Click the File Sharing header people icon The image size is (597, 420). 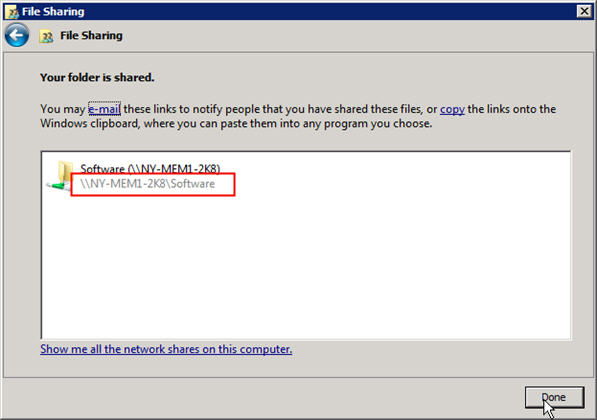click(46, 36)
